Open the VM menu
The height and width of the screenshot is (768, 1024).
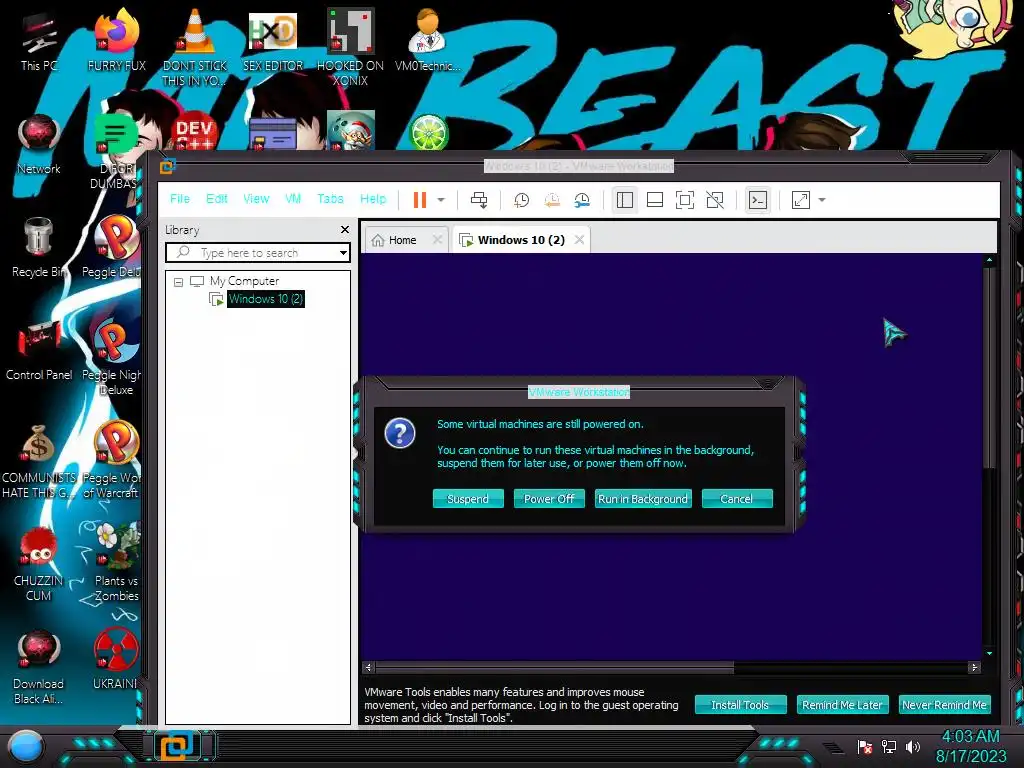pos(293,199)
